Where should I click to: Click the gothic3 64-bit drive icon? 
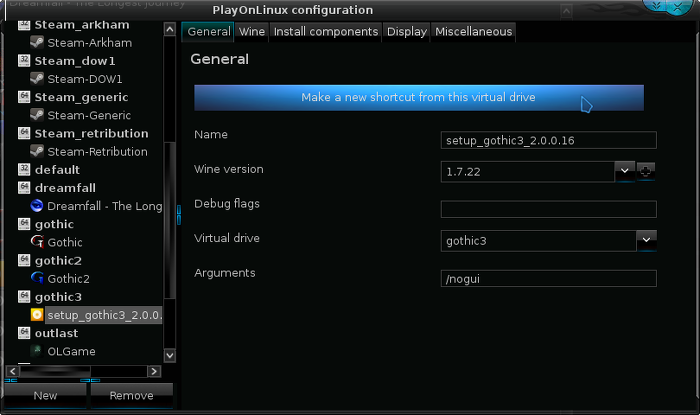click(24, 296)
